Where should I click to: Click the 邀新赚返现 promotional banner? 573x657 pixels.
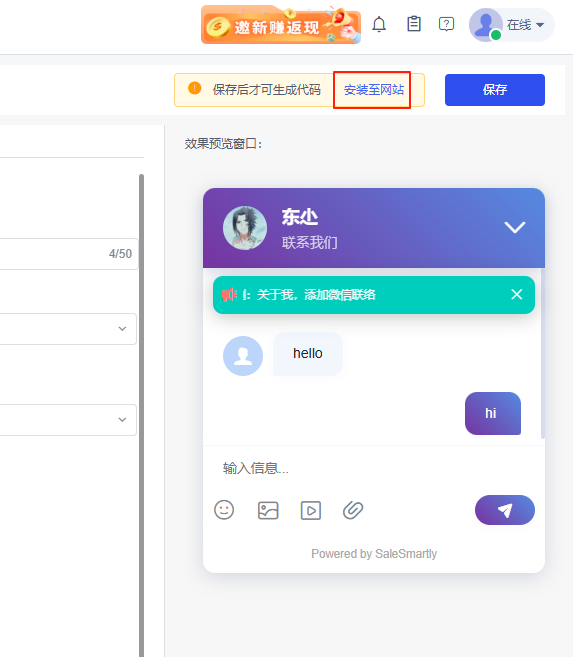click(281, 25)
